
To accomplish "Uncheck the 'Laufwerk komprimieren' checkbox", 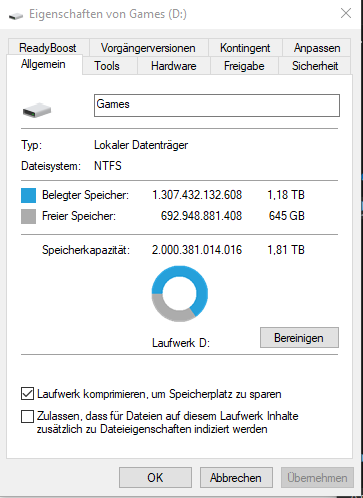I will [27, 393].
